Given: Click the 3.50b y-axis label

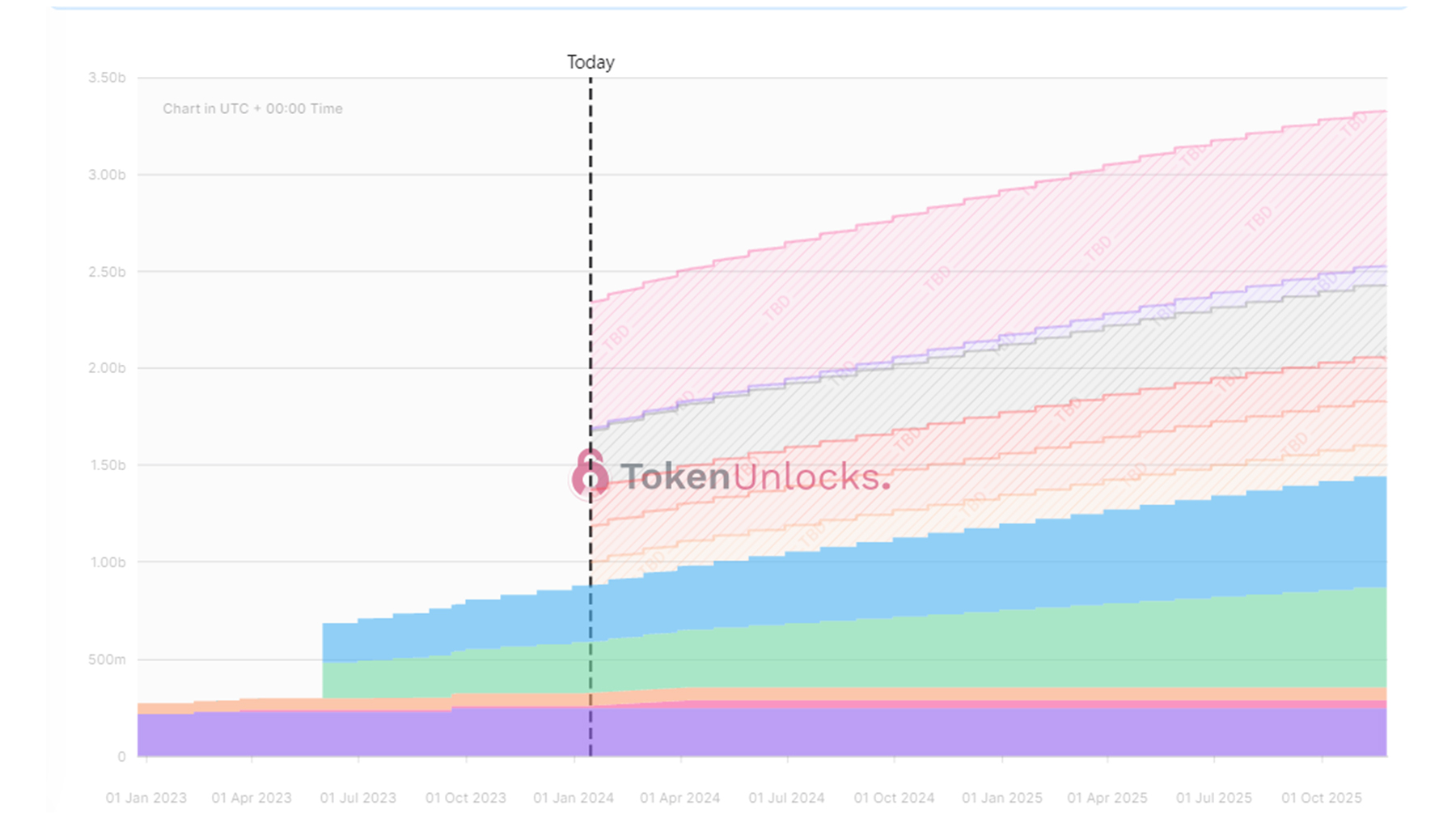Looking at the screenshot, I should (x=107, y=78).
